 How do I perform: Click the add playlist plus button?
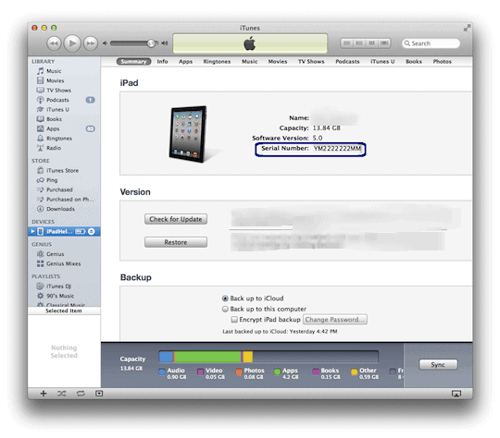pyautogui.click(x=43, y=394)
